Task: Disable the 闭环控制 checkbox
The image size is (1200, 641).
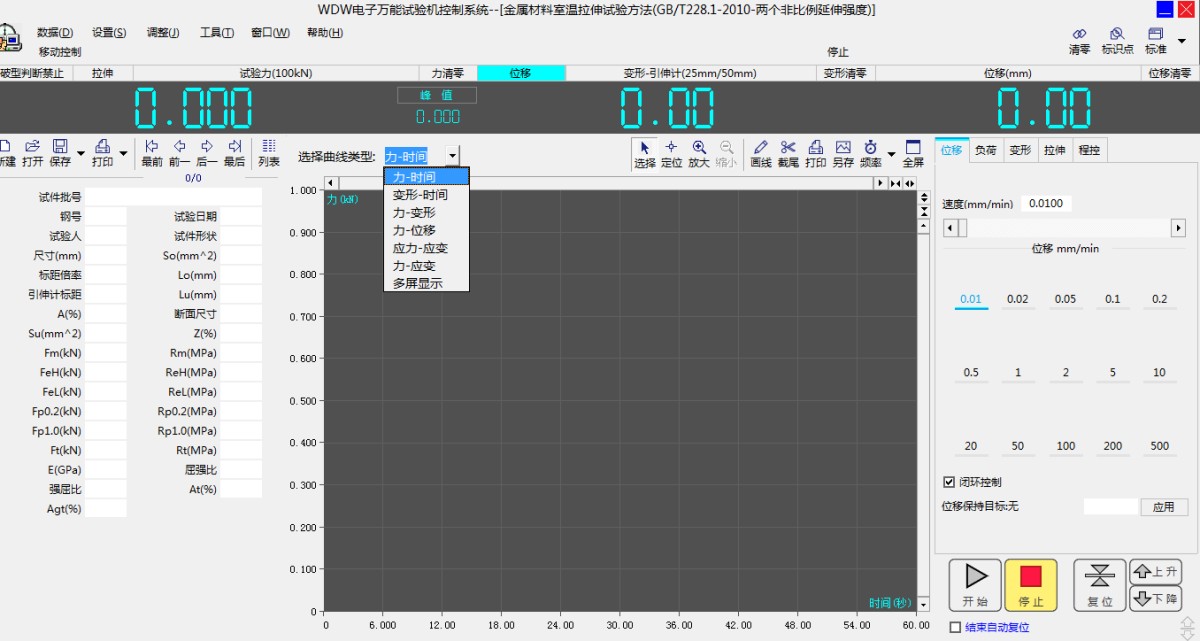Action: [948, 481]
